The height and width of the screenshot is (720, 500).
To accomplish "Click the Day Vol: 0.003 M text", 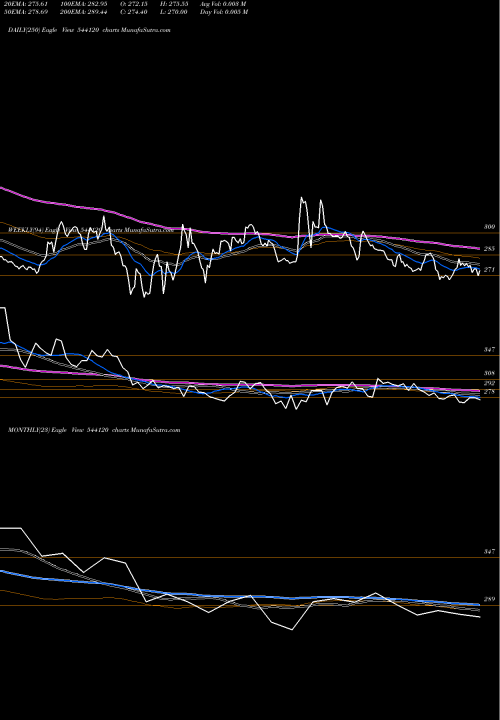I will point(224,12).
